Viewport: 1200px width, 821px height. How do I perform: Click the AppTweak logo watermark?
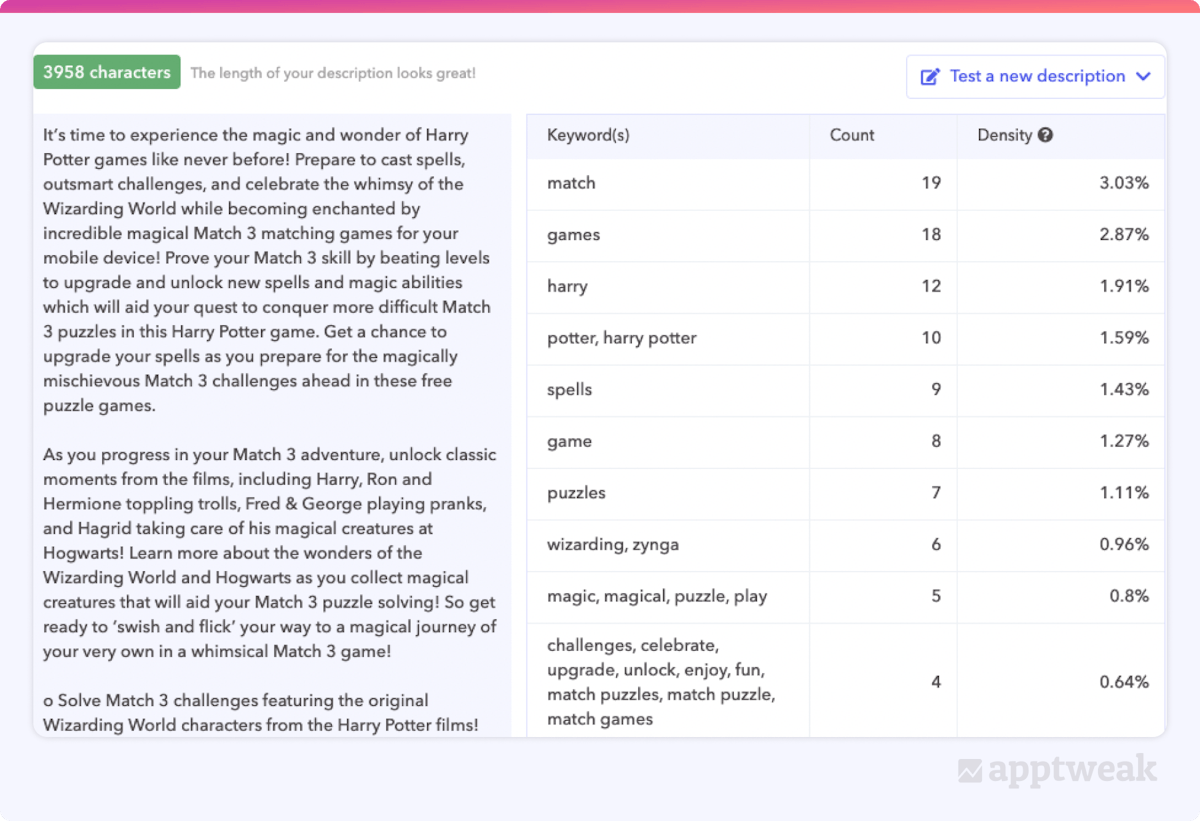1057,770
